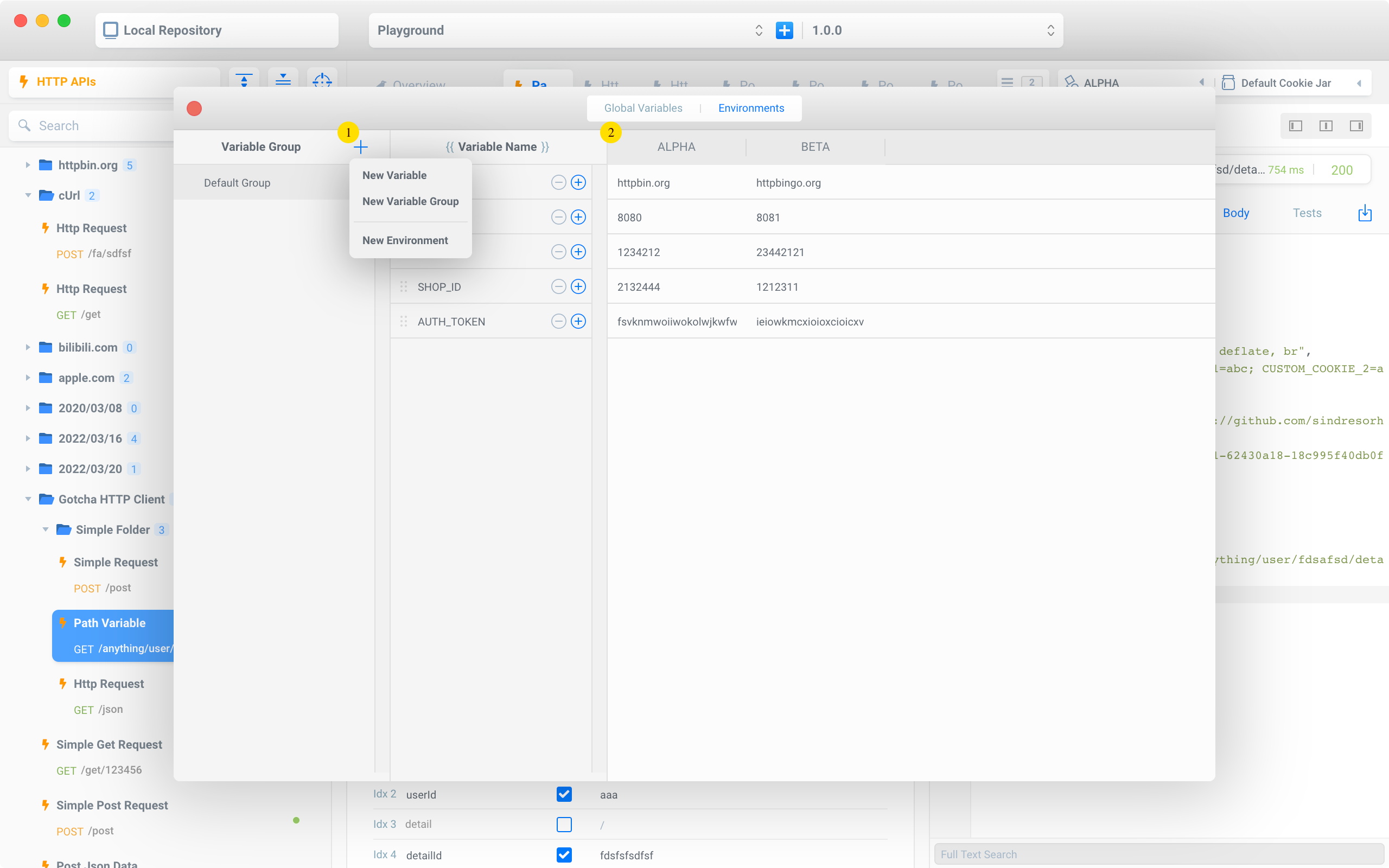Switch to the Global Variables tab
The image size is (1389, 868).
[643, 108]
